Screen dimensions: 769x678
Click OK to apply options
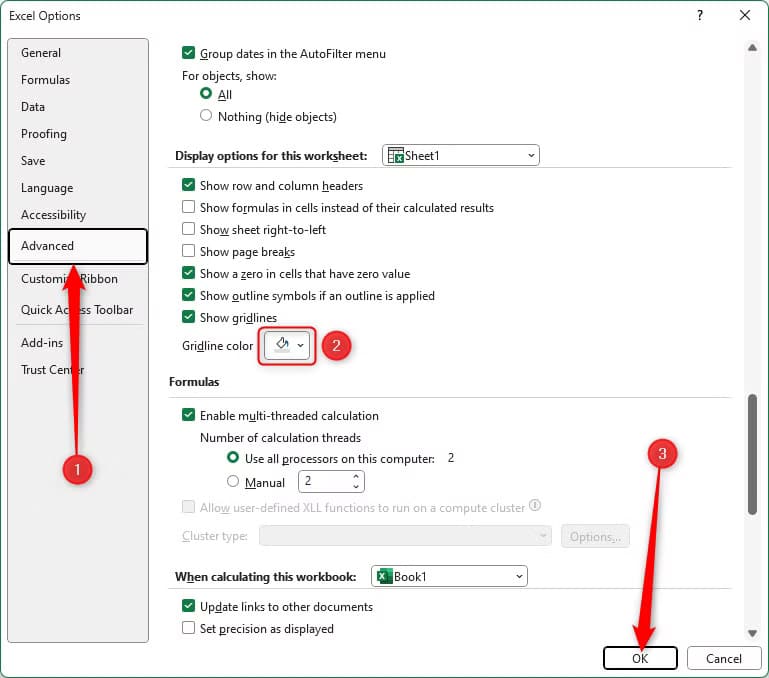click(640, 658)
